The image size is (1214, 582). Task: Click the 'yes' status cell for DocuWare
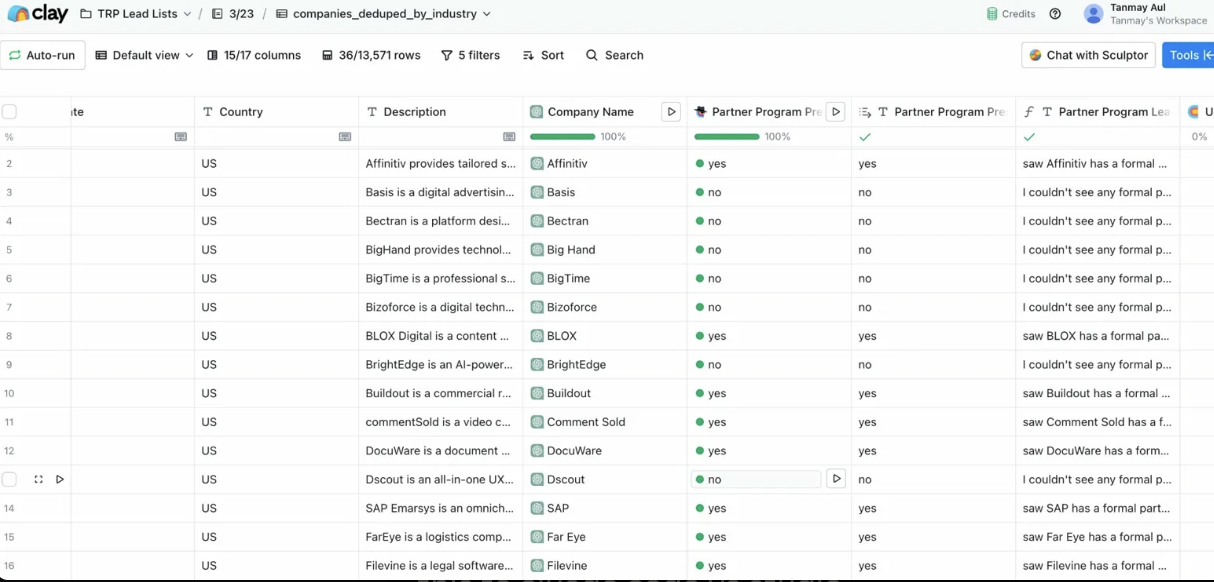[x=768, y=451]
